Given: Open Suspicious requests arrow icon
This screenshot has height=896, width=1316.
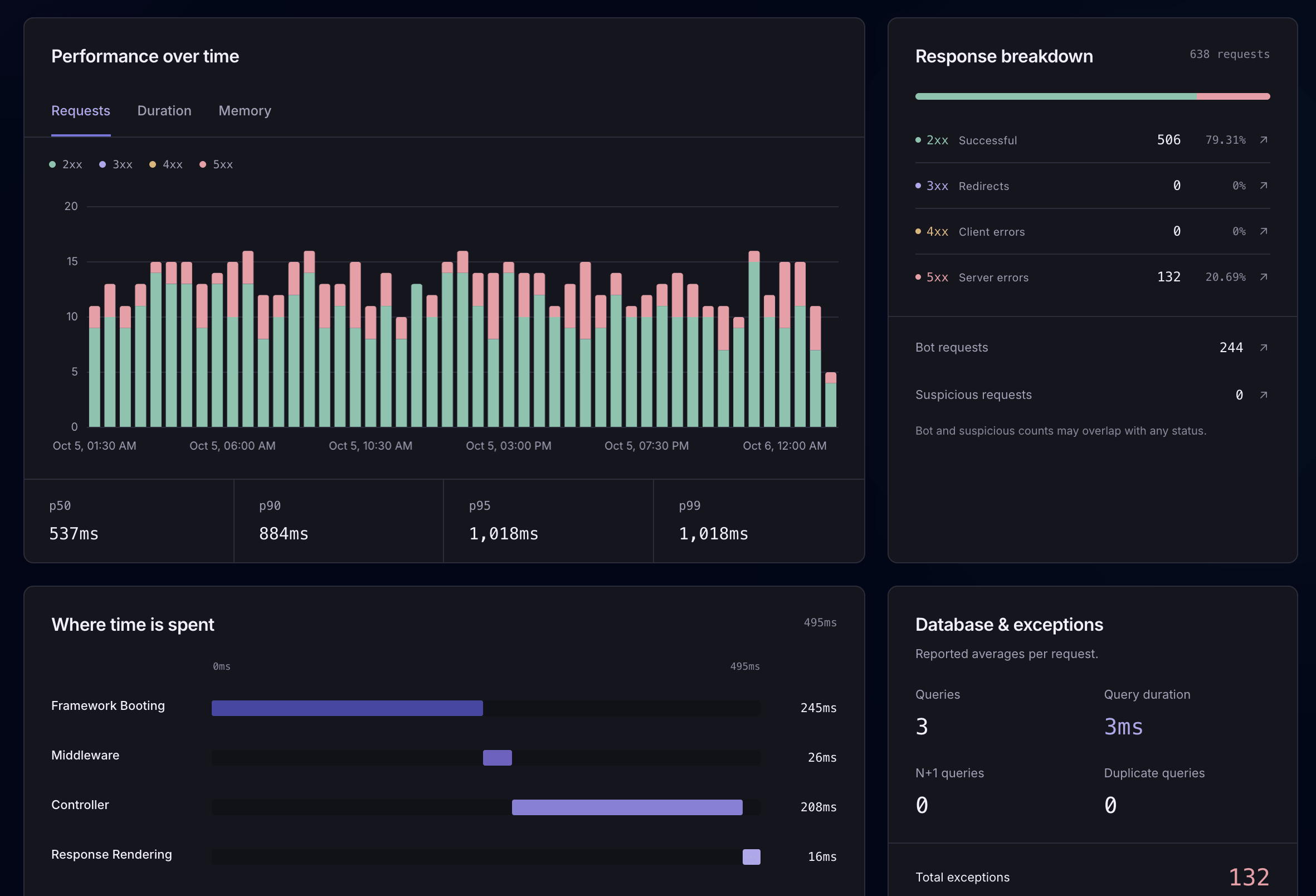Looking at the screenshot, I should 1263,395.
